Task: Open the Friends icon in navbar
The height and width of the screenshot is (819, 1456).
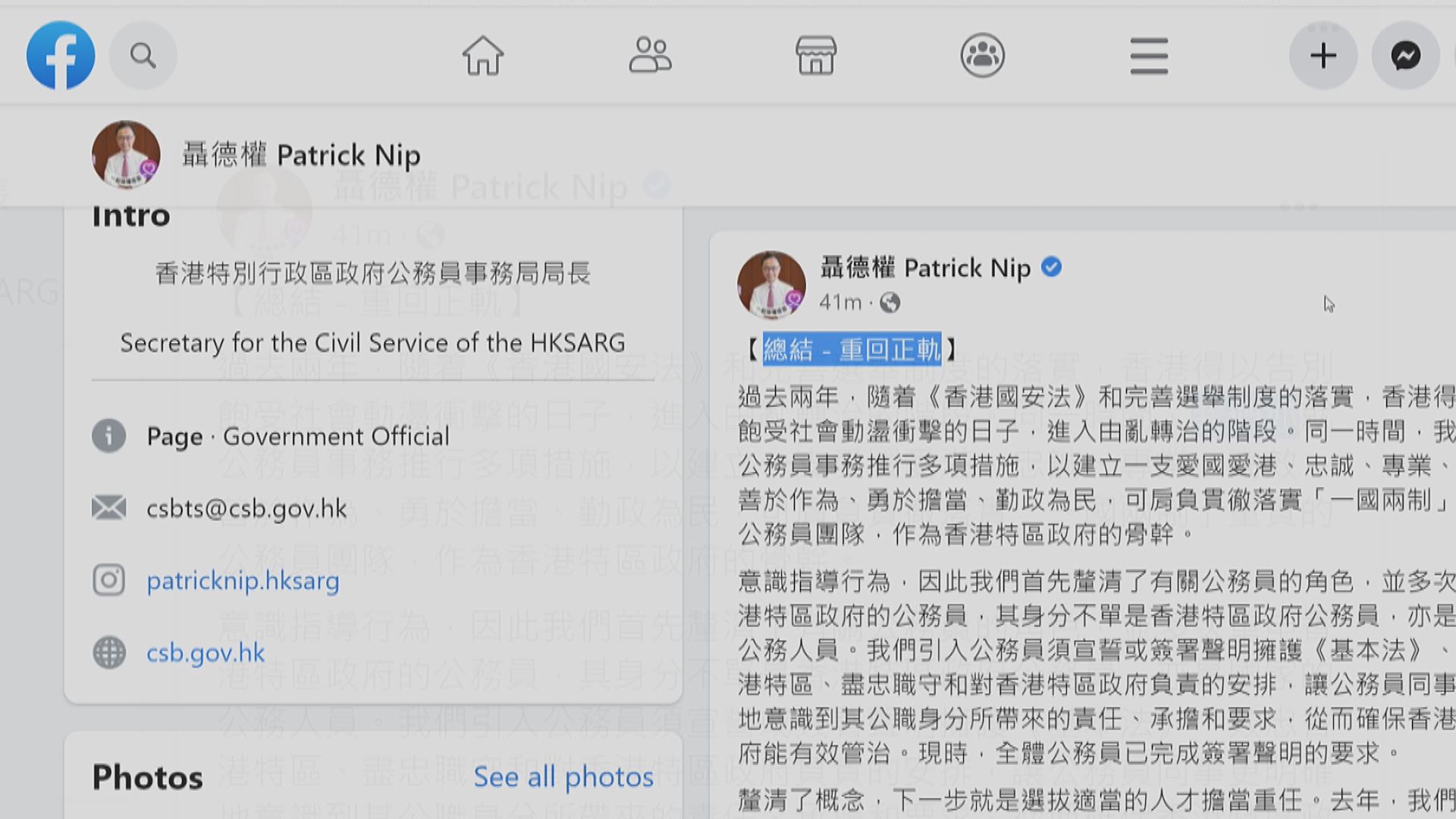Action: 650,55
